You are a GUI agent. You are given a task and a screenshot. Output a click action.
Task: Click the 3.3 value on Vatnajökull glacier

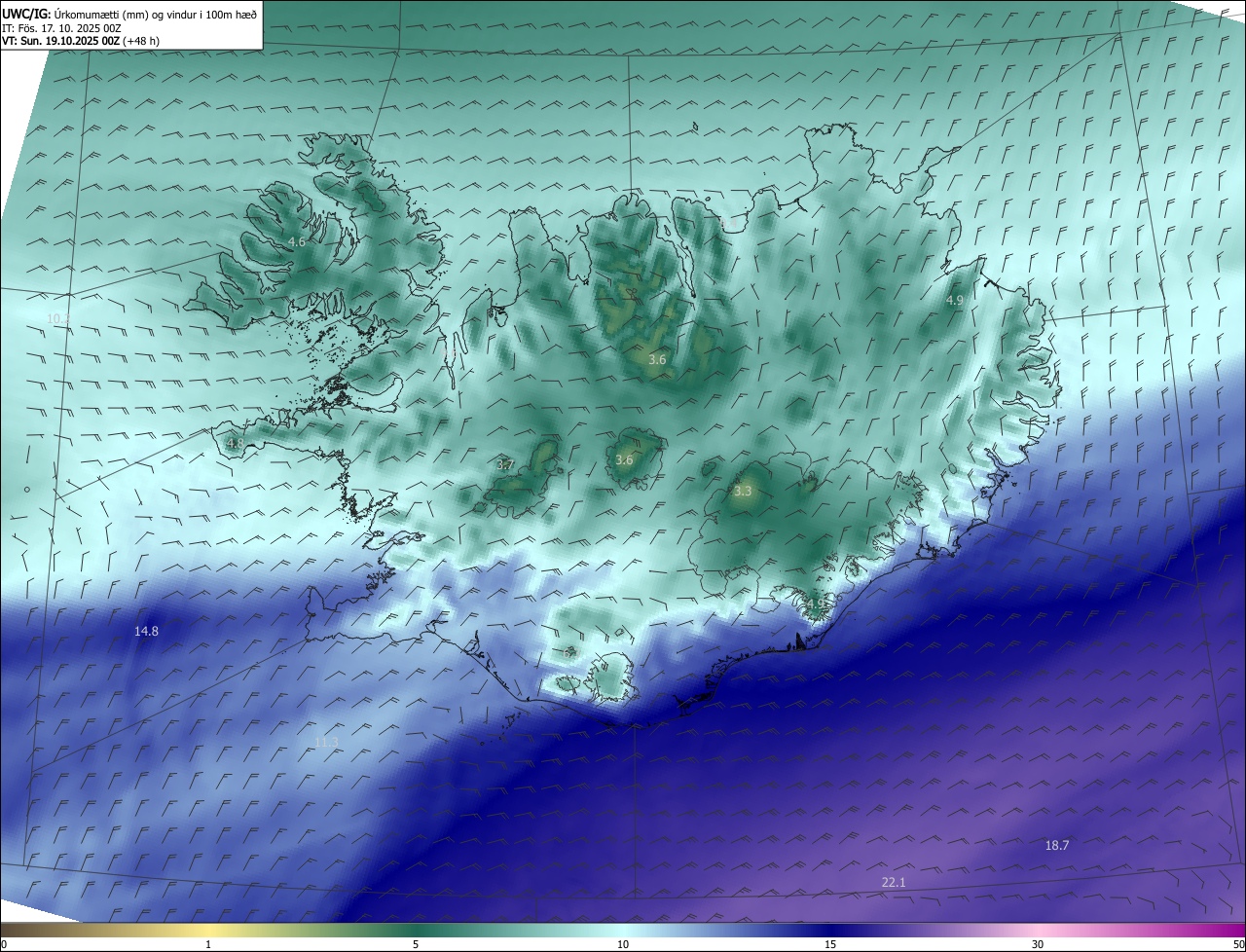pyautogui.click(x=743, y=492)
